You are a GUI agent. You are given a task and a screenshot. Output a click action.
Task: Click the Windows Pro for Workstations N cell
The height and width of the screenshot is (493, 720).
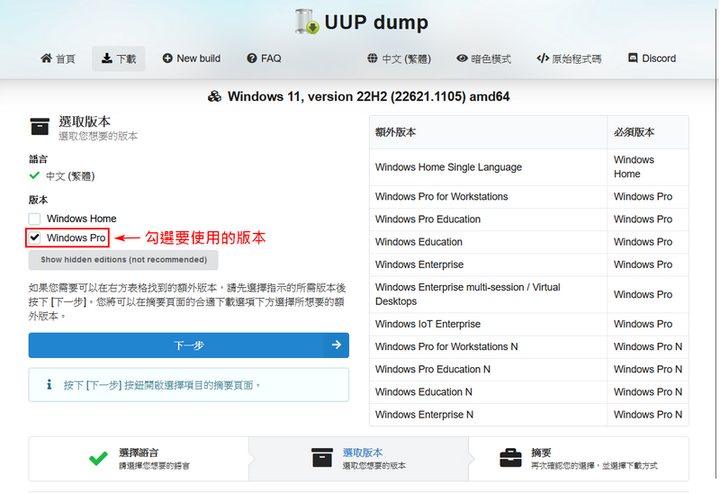click(x=488, y=347)
